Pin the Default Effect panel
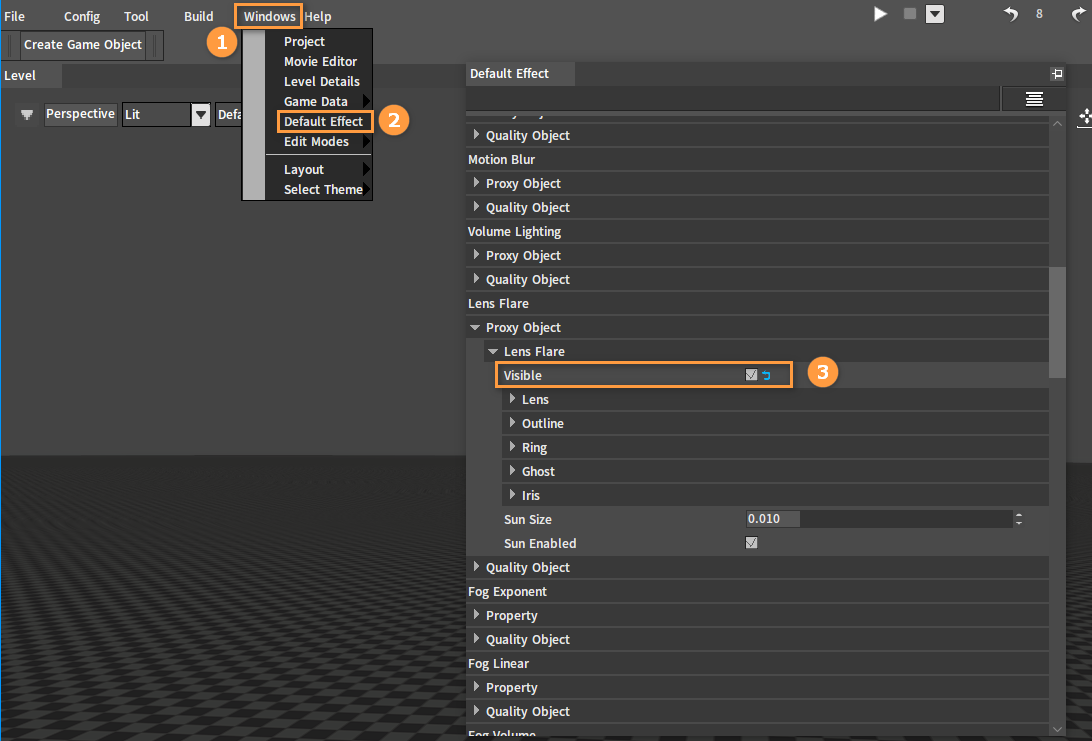This screenshot has height=741, width=1092. tap(1056, 74)
